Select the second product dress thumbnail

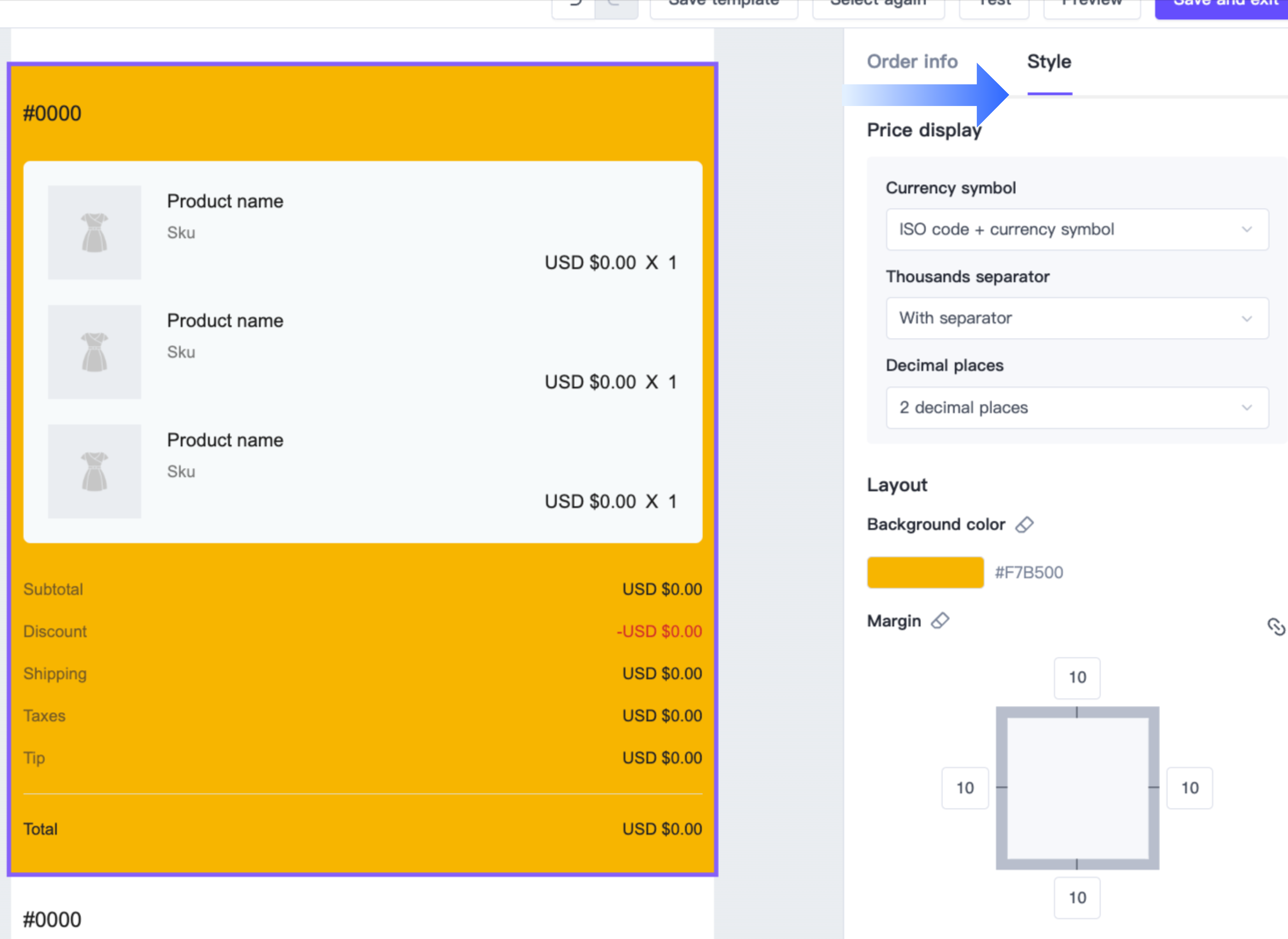94,352
